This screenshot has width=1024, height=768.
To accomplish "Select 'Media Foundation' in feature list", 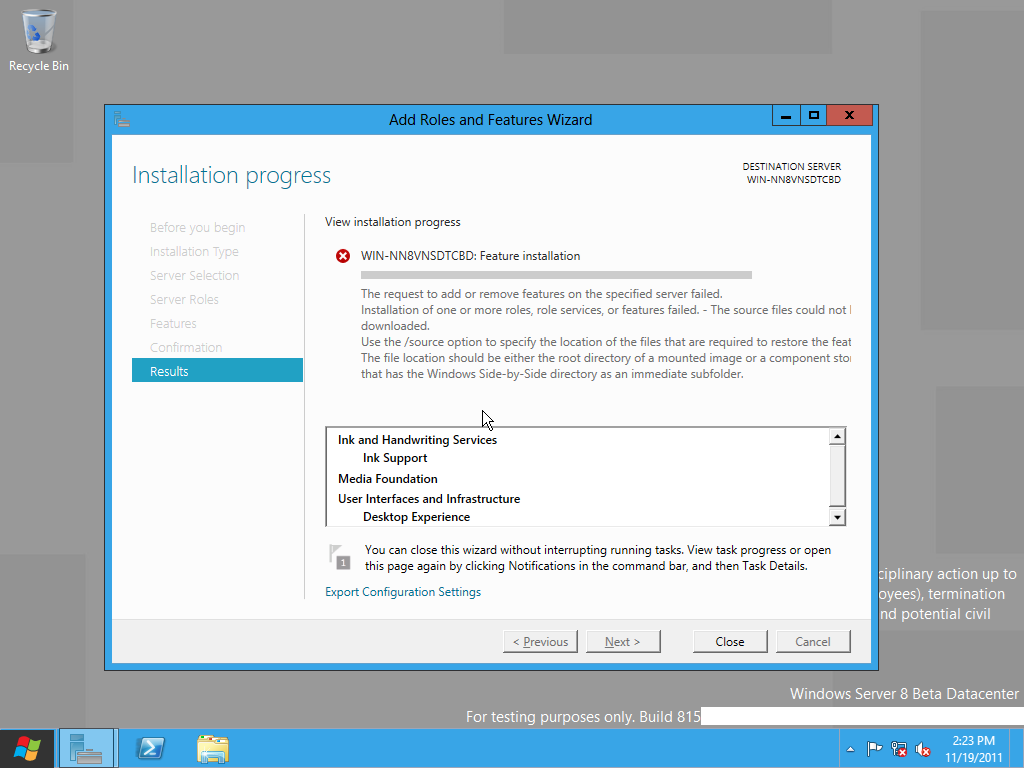I will click(388, 479).
